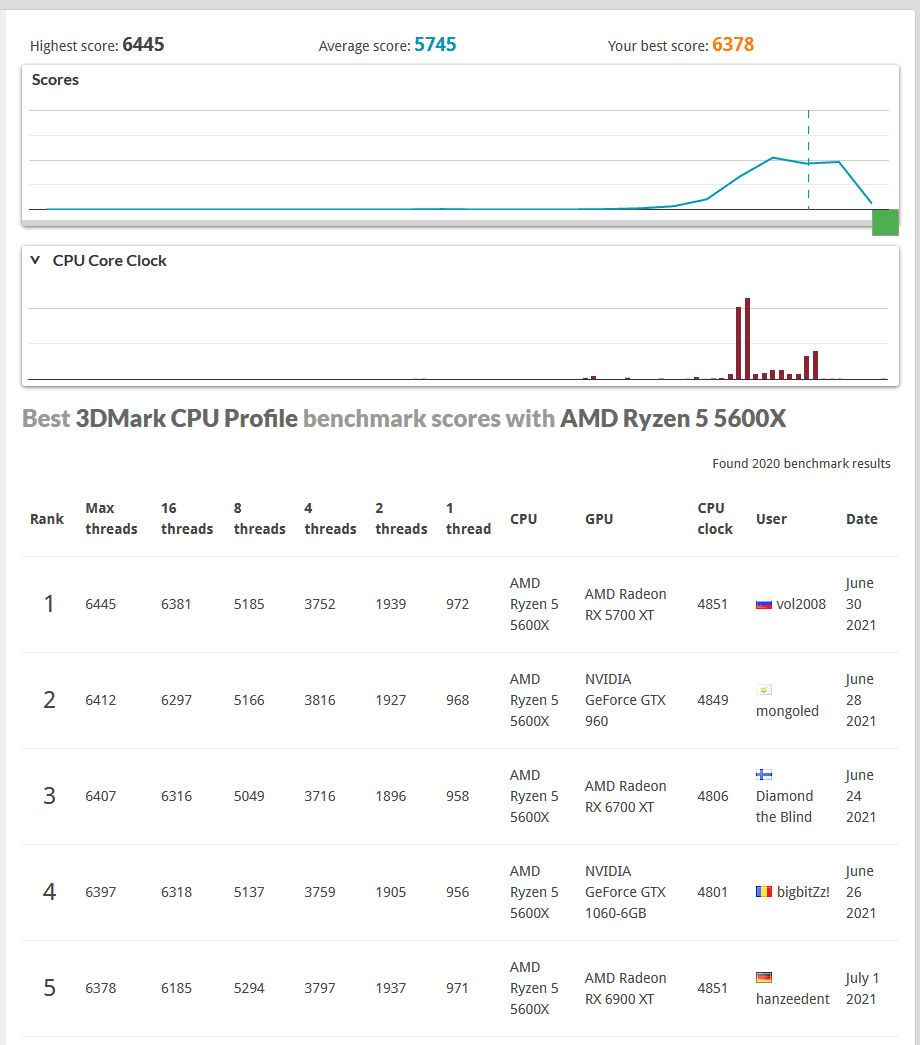Click the 16 threads column header
This screenshot has width=920, height=1045.
(187, 519)
